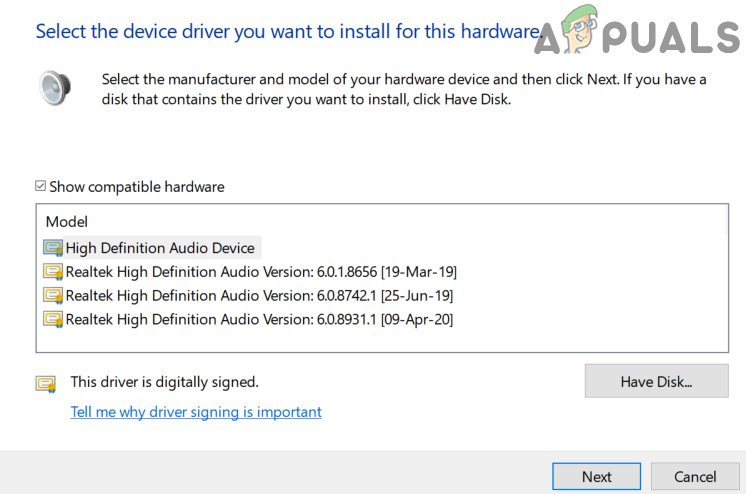746x494 pixels.
Task: Open the Have Disk dialog
Action: pyautogui.click(x=656, y=381)
